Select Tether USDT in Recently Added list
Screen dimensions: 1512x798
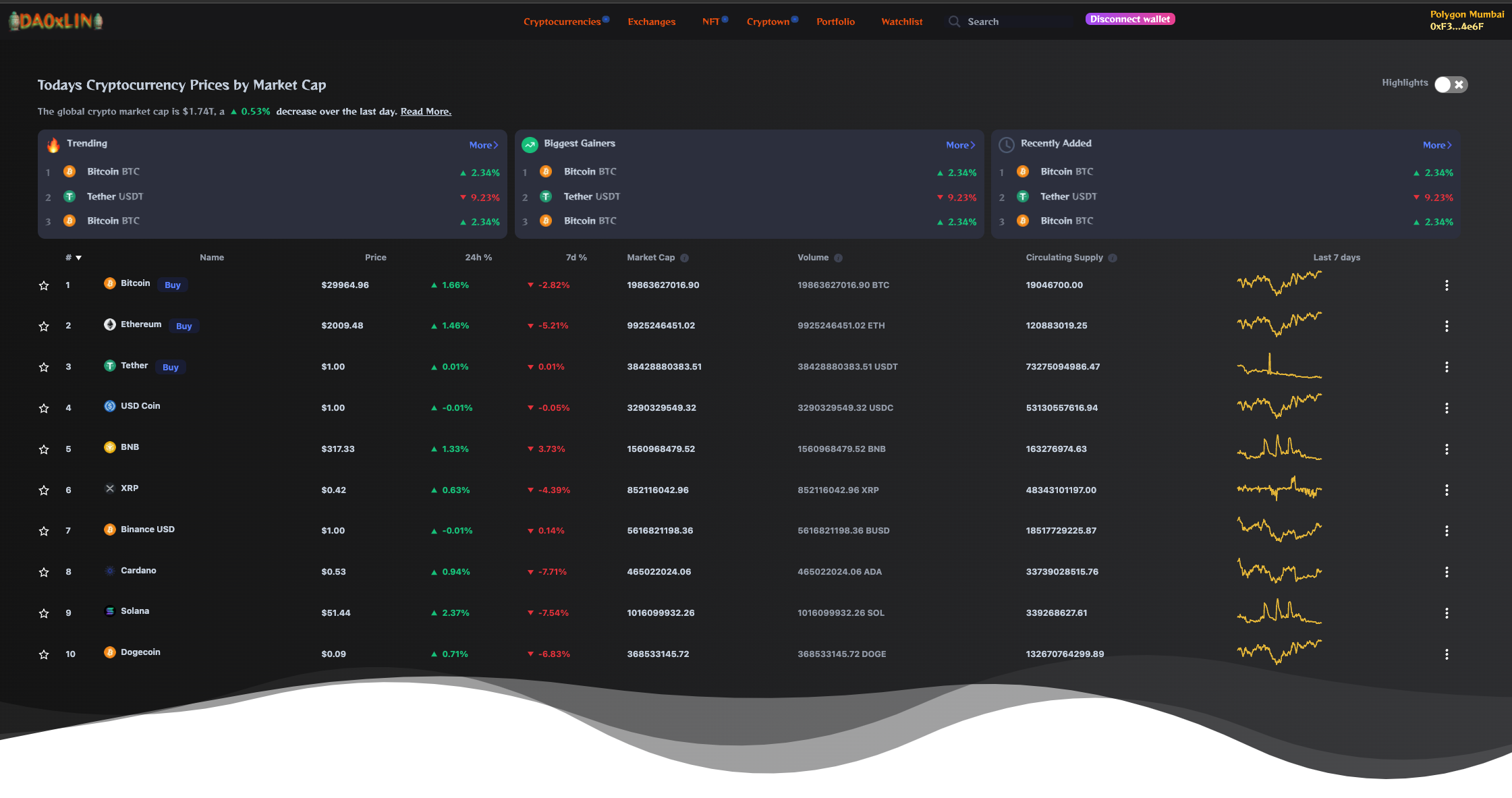(1226, 197)
